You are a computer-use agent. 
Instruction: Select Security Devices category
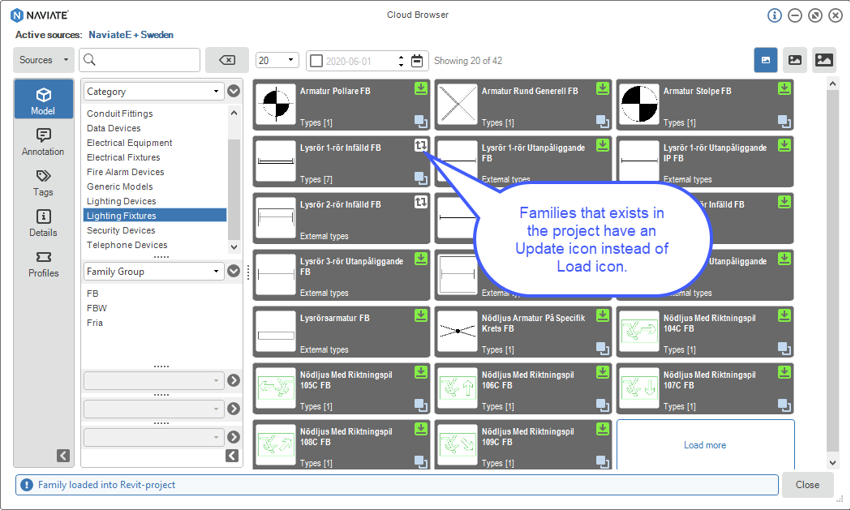coord(121,230)
